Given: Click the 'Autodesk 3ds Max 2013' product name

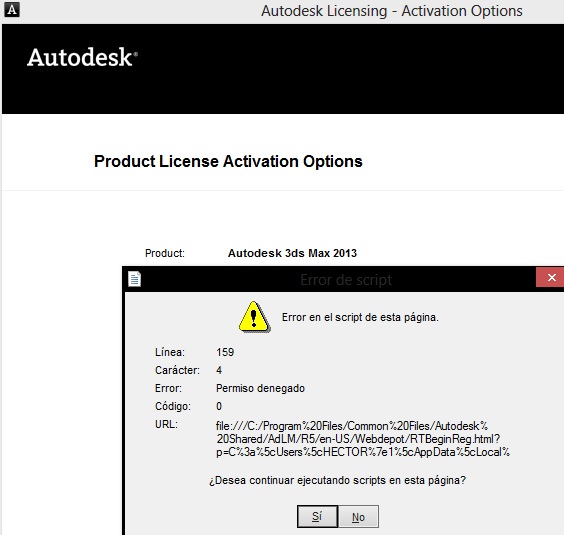Looking at the screenshot, I should click(292, 253).
